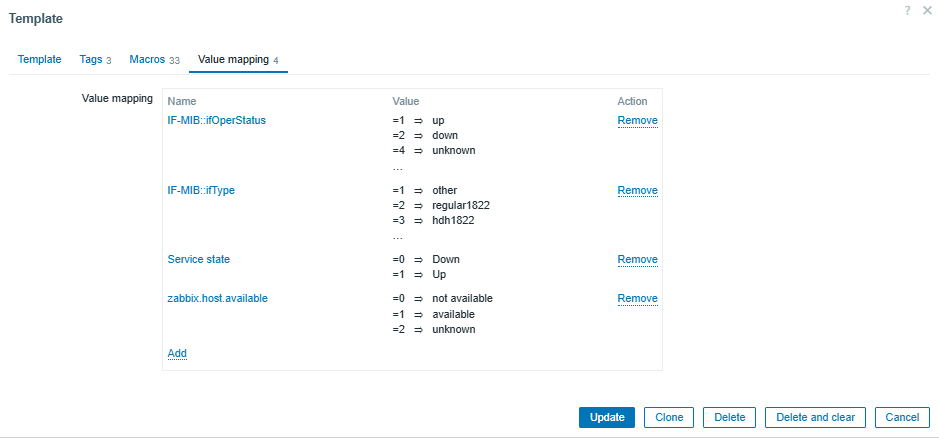Select the 'not available' value text
Screen dimensions: 939x438
point(462,298)
